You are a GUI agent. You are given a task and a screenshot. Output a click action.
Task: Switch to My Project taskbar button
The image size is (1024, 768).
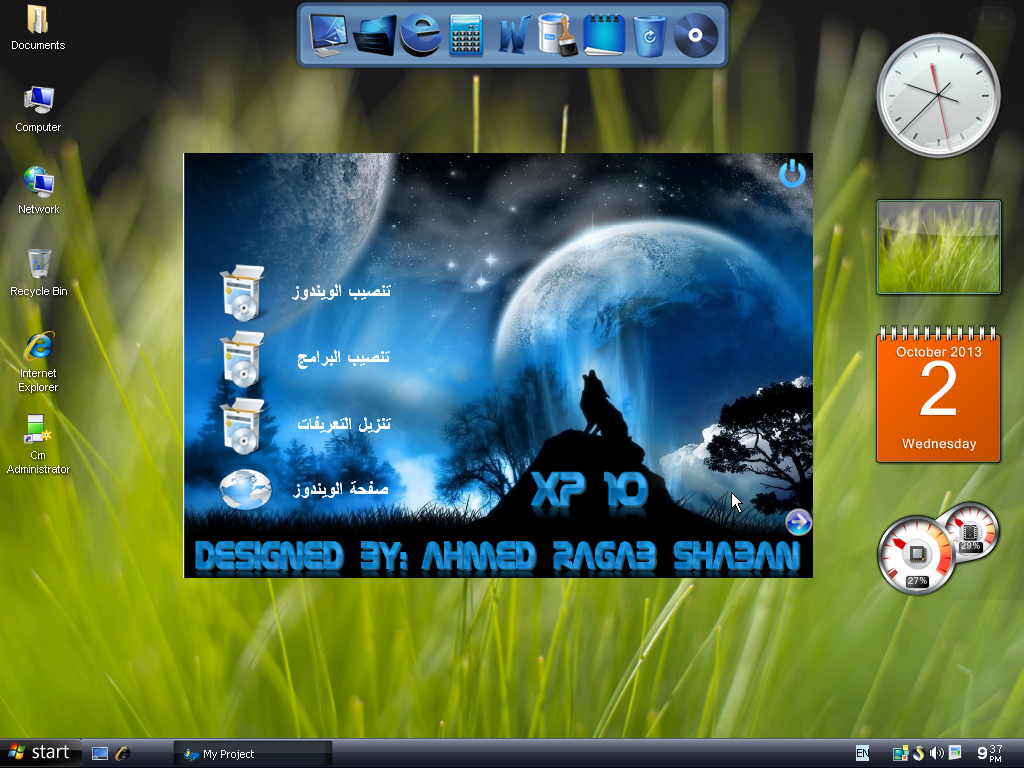point(253,754)
